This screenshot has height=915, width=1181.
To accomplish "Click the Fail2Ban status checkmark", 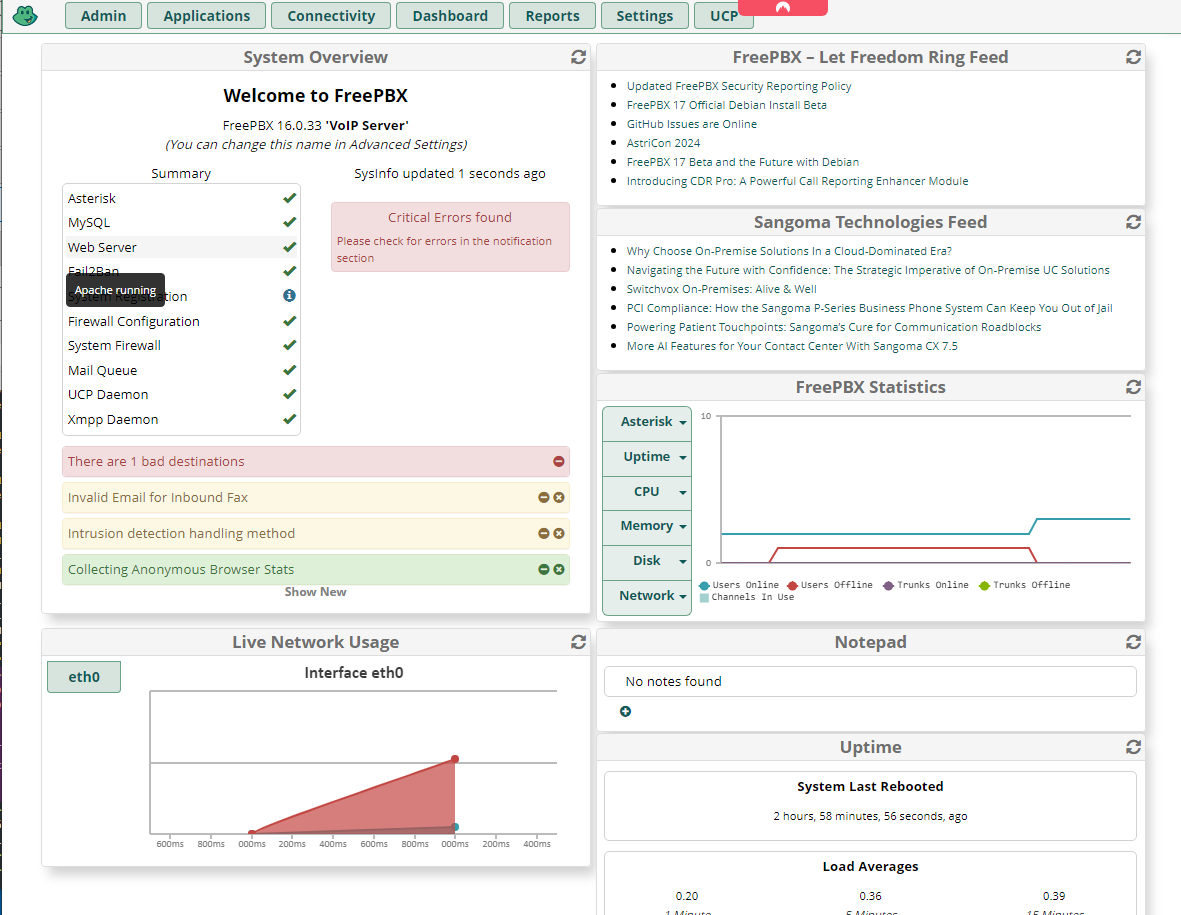I will [289, 271].
